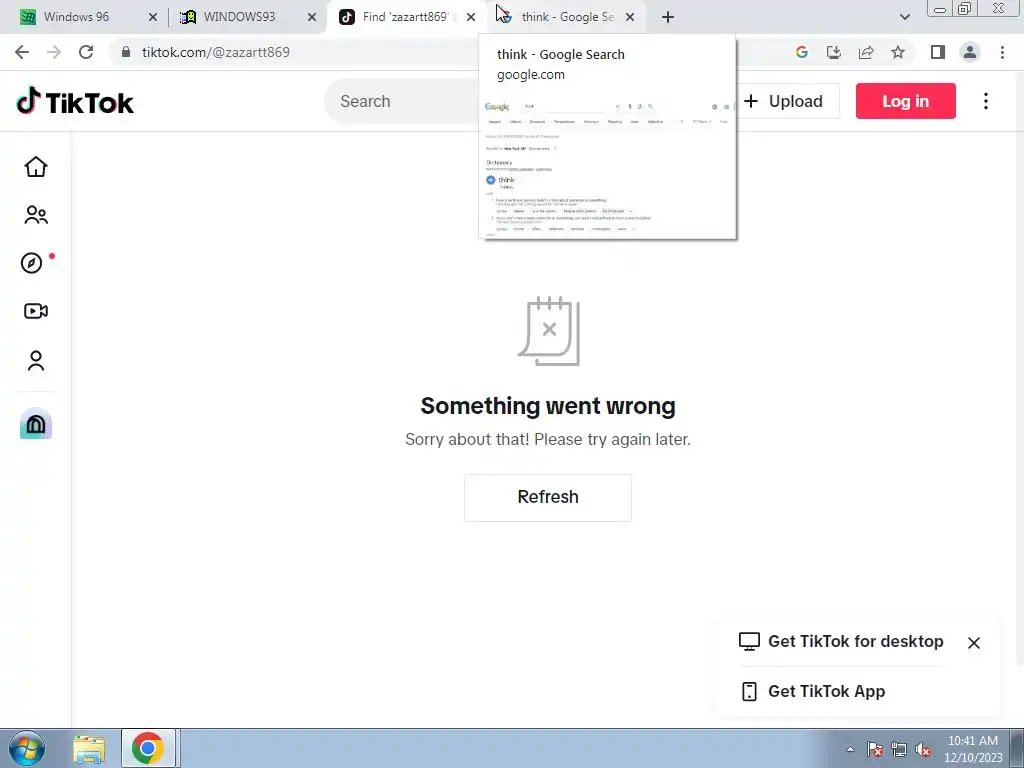Close the TikTok tab

coord(471,17)
